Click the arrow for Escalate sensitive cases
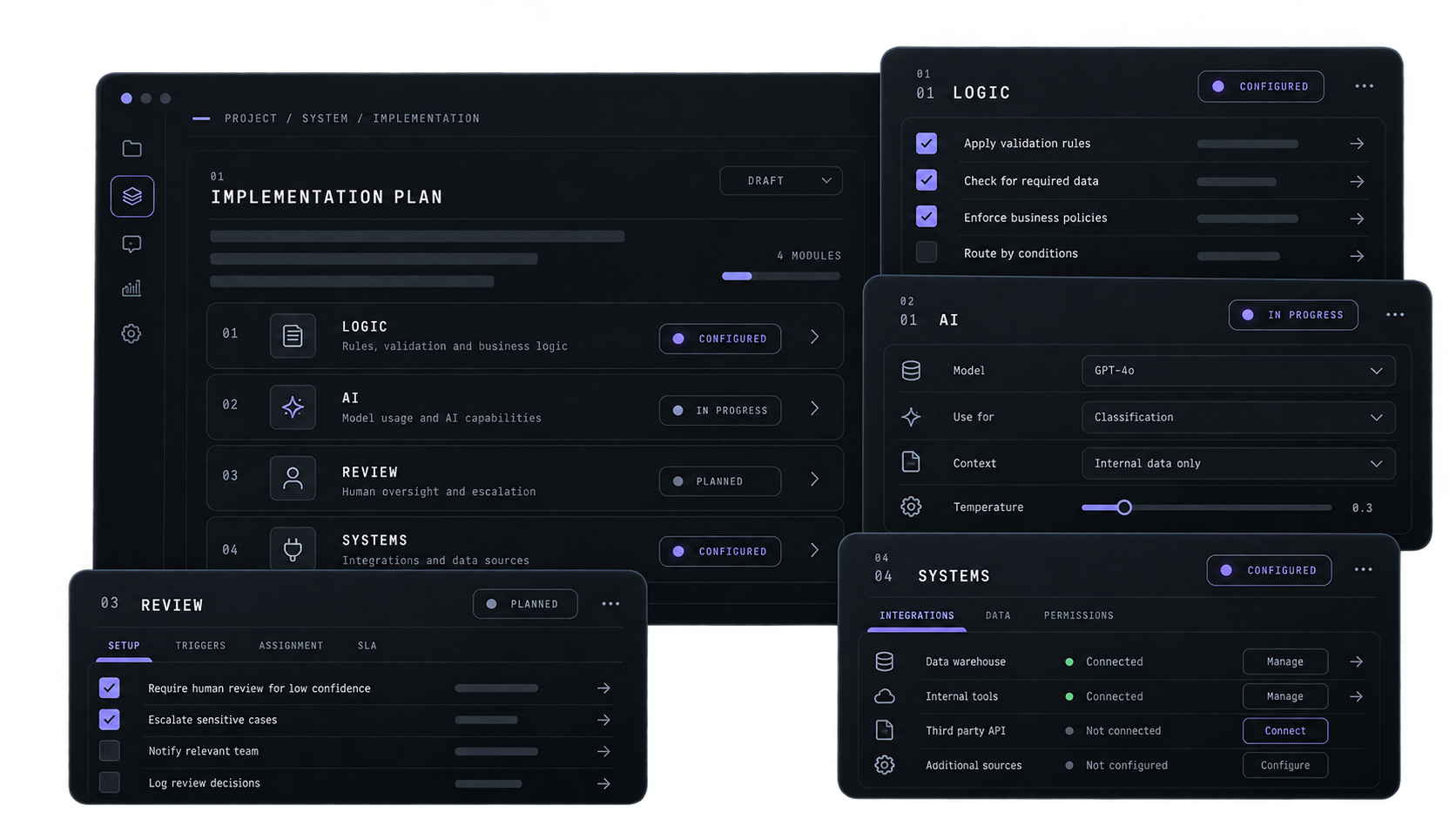The height and width of the screenshot is (819, 1456). pos(603,720)
